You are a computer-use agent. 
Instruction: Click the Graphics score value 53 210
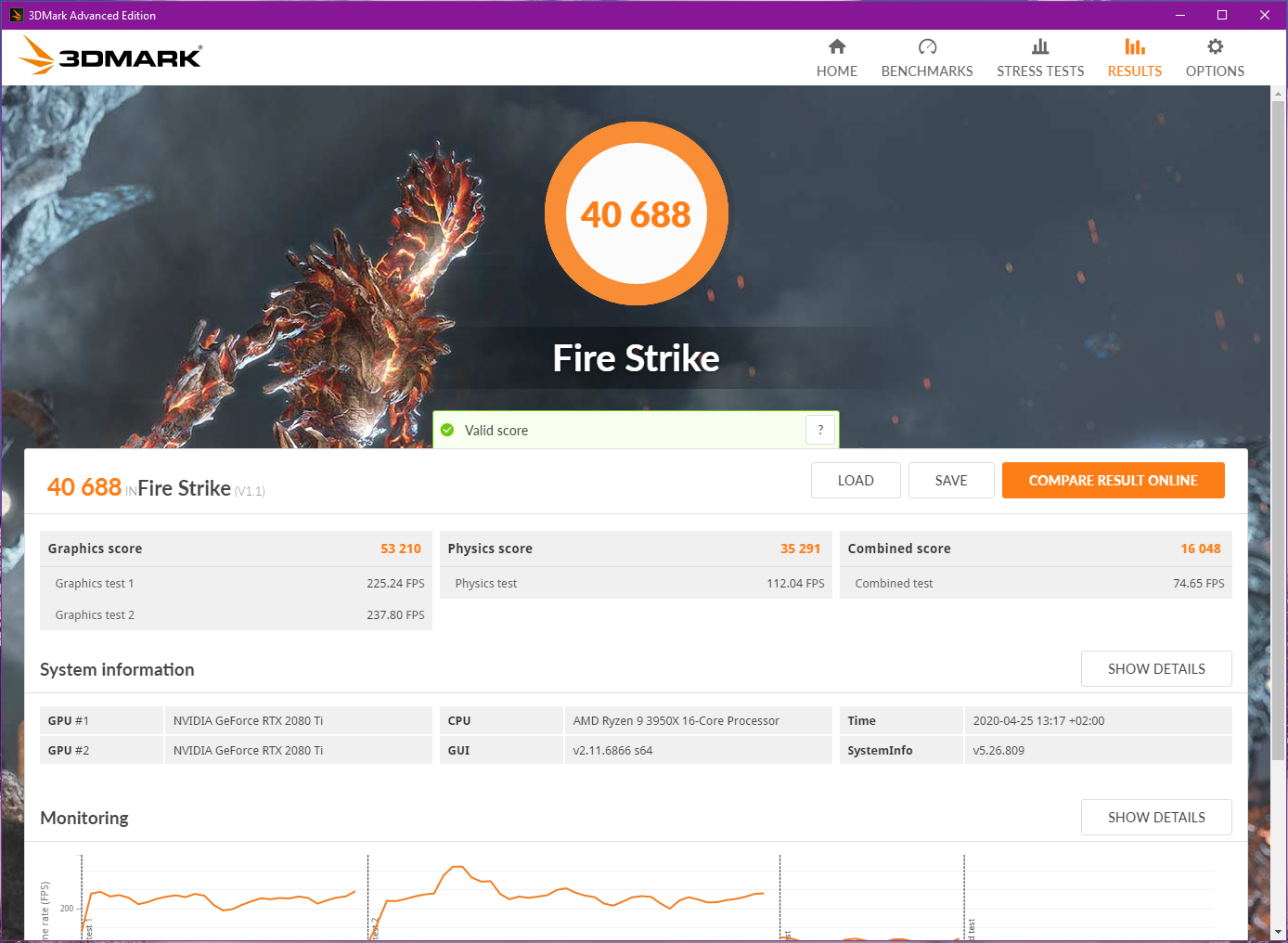coord(401,549)
